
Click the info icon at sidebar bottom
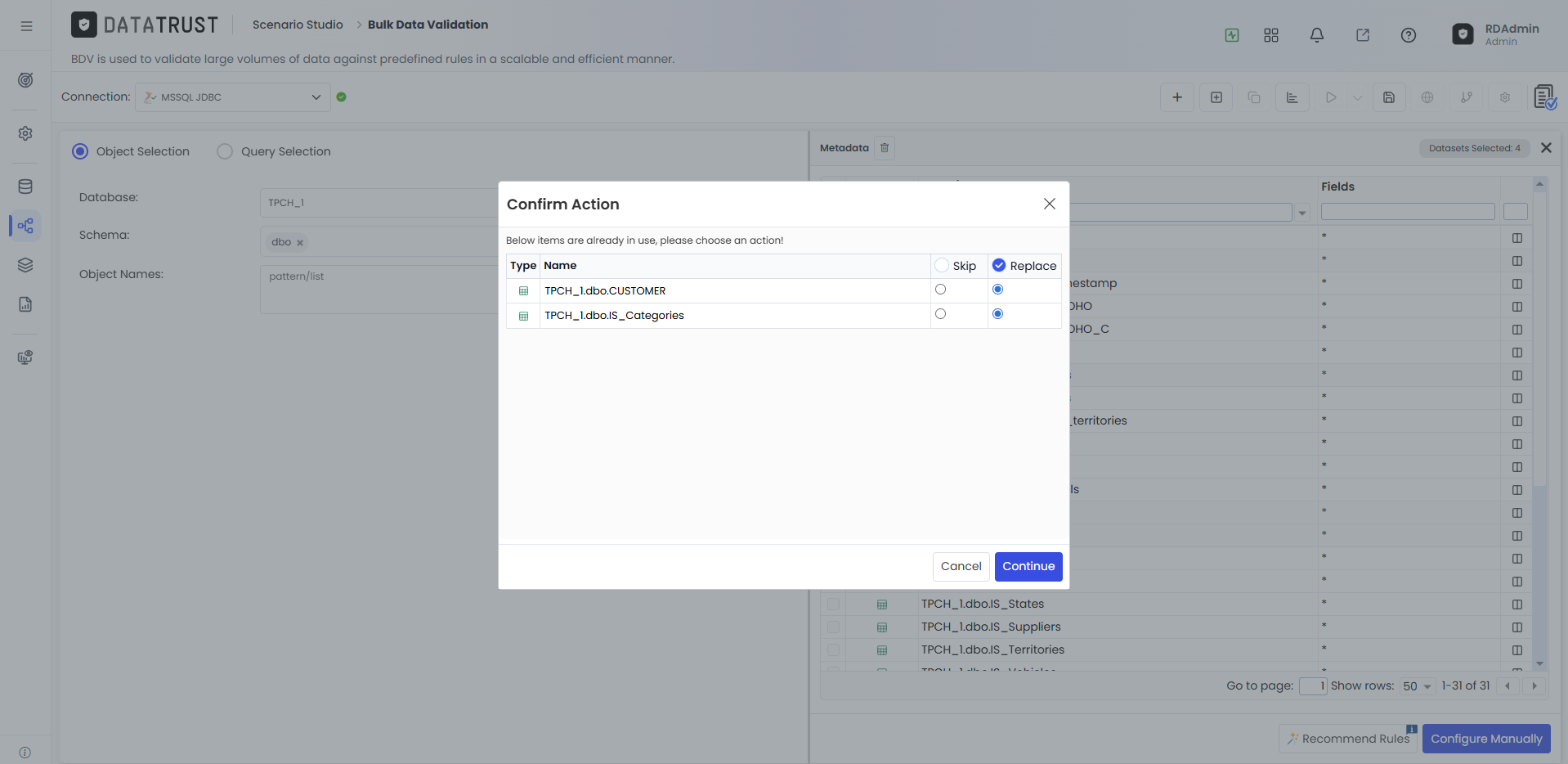click(25, 753)
